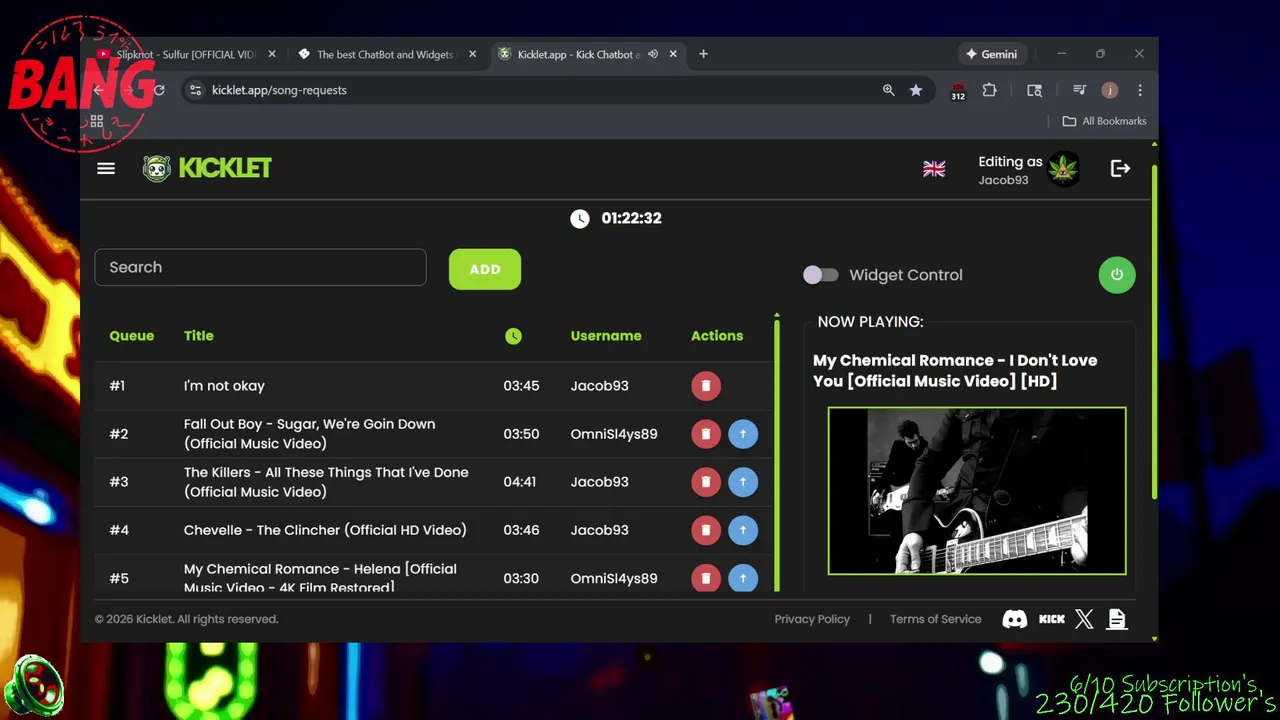Move Chevelle song up the queue
This screenshot has height=720, width=1280.
tap(743, 530)
